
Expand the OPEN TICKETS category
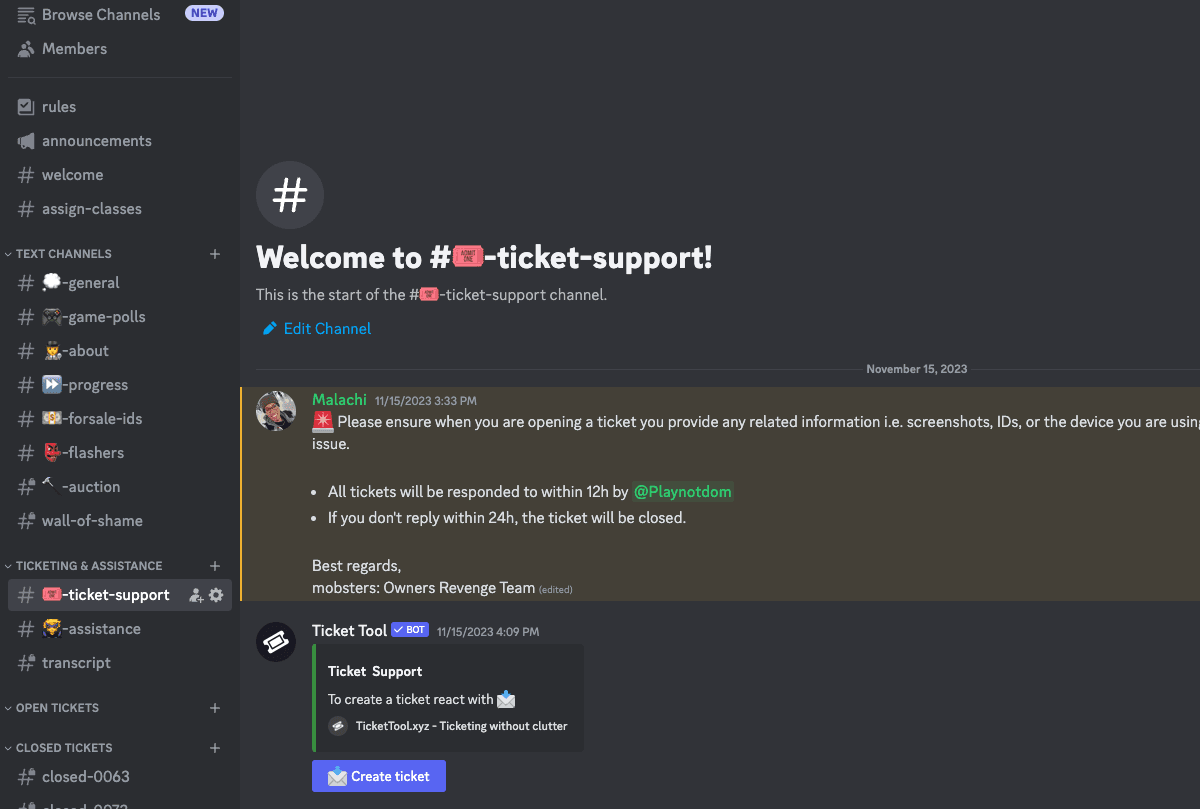click(52, 708)
